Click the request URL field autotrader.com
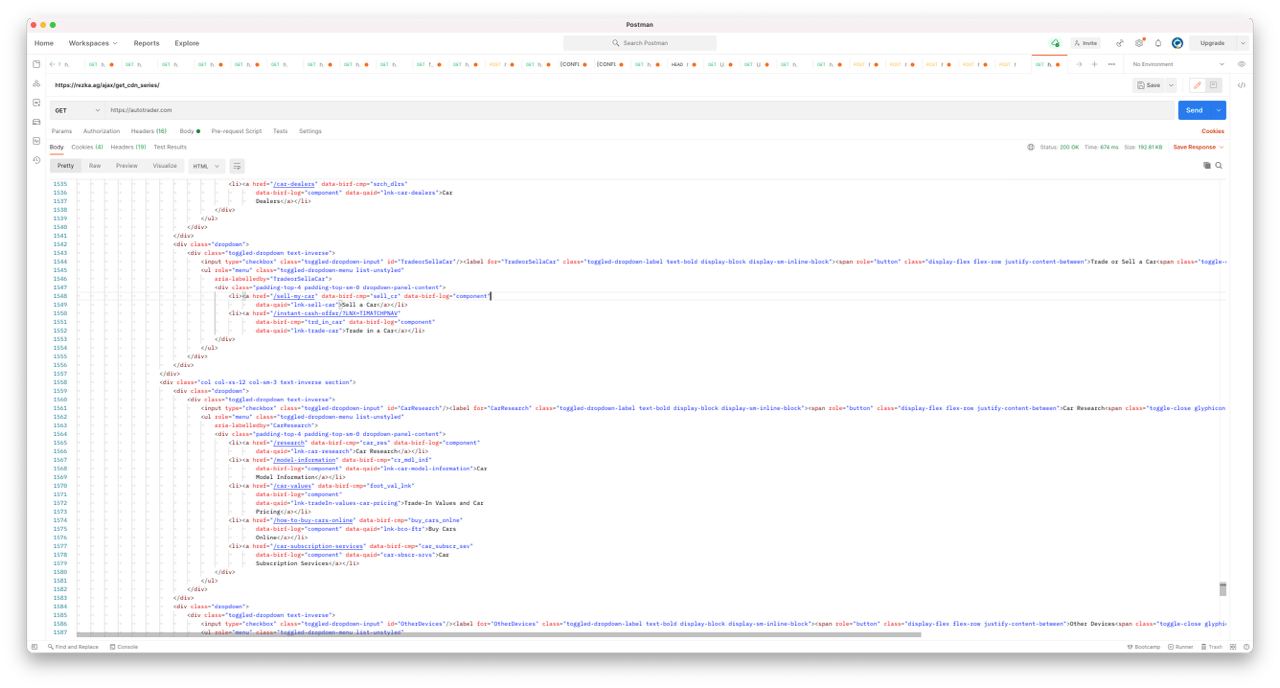 pos(639,110)
